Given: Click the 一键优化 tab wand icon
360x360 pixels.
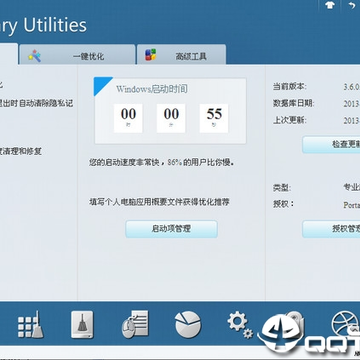Looking at the screenshot, I should 34,55.
